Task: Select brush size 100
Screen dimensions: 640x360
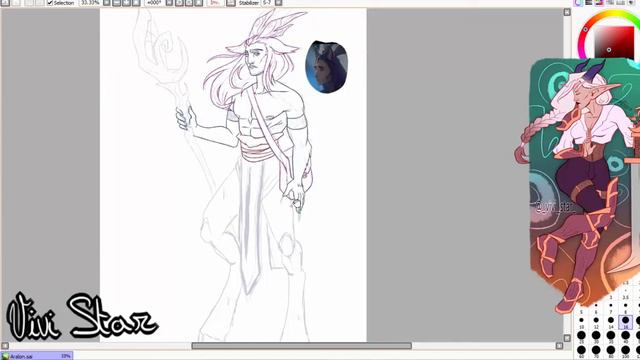Action: pos(625,353)
